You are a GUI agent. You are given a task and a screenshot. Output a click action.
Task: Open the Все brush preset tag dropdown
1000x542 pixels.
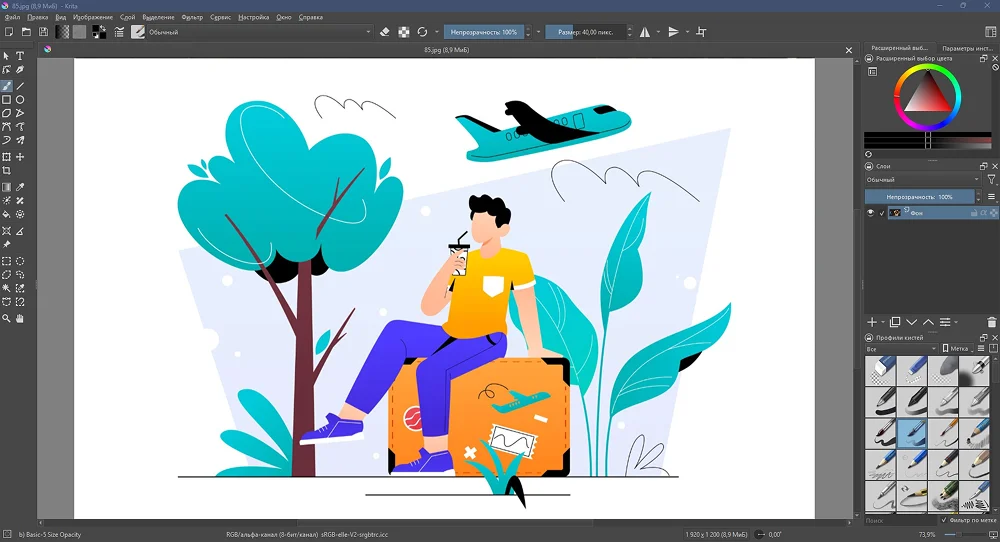point(900,349)
